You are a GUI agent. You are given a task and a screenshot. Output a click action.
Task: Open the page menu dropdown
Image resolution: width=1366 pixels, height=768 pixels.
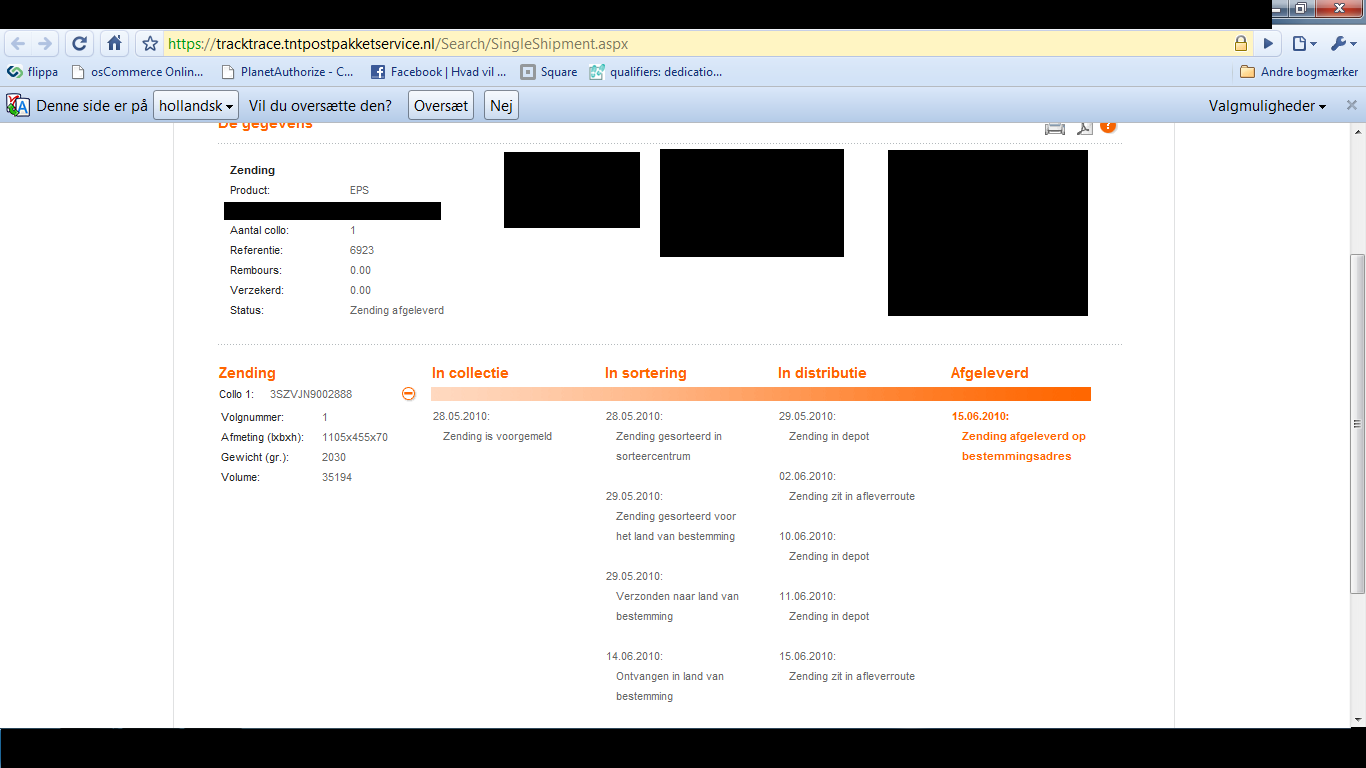pos(1304,44)
